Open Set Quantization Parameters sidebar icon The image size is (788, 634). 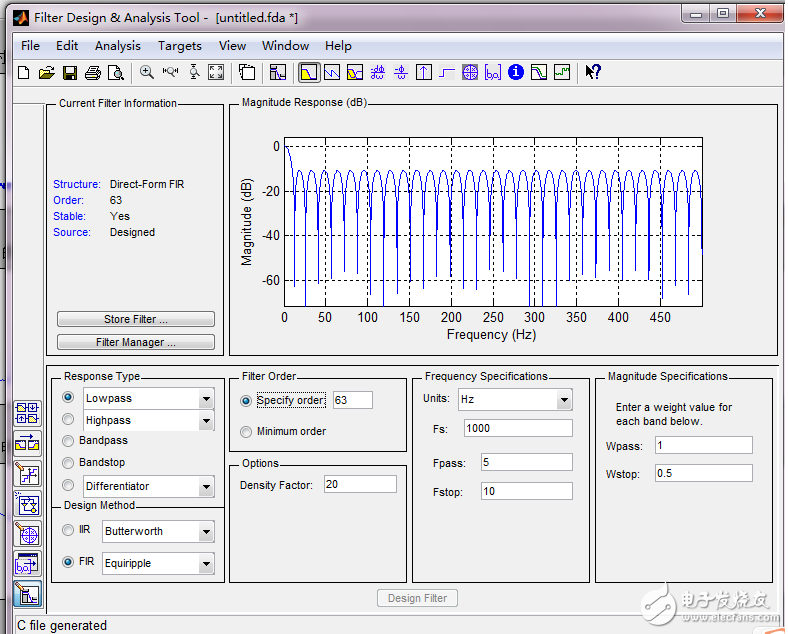pos(27,474)
